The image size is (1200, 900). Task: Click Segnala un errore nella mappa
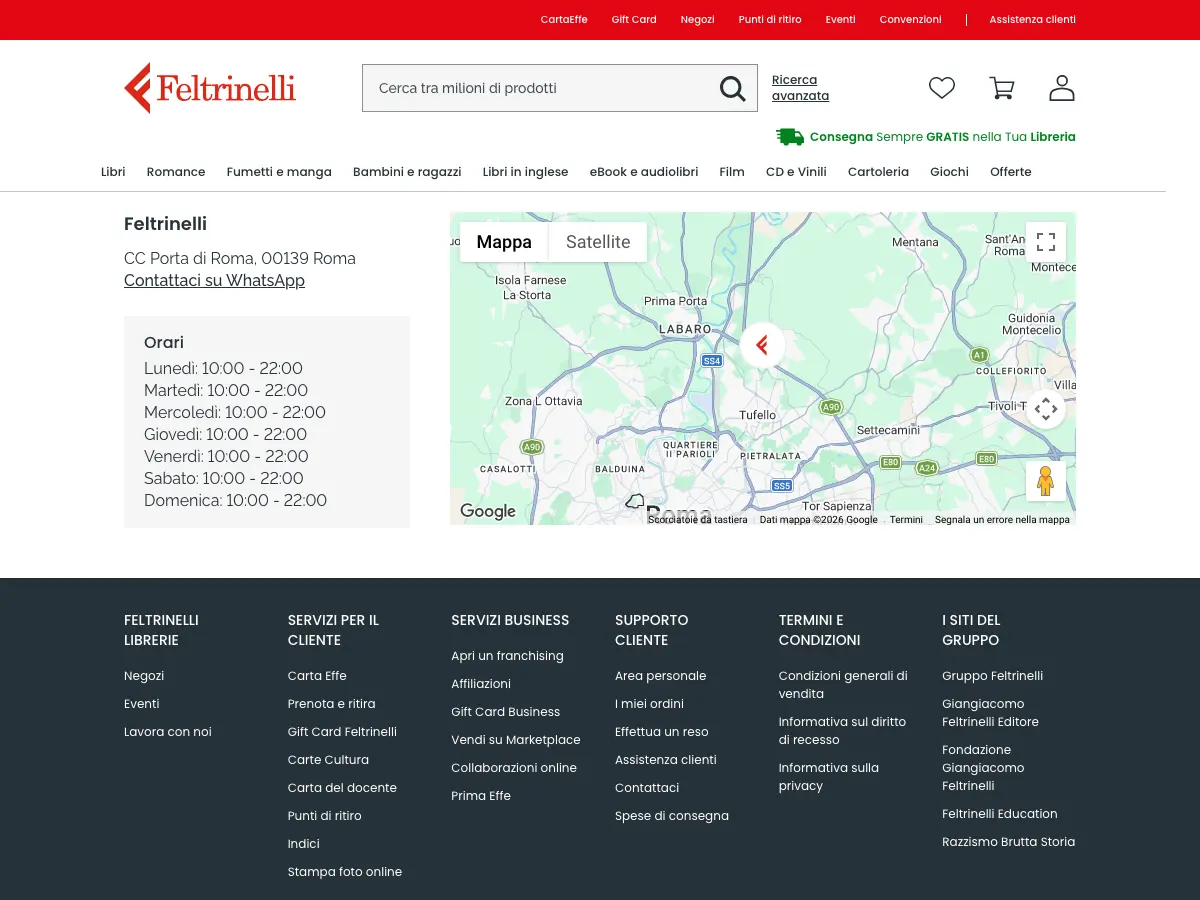click(x=1002, y=520)
